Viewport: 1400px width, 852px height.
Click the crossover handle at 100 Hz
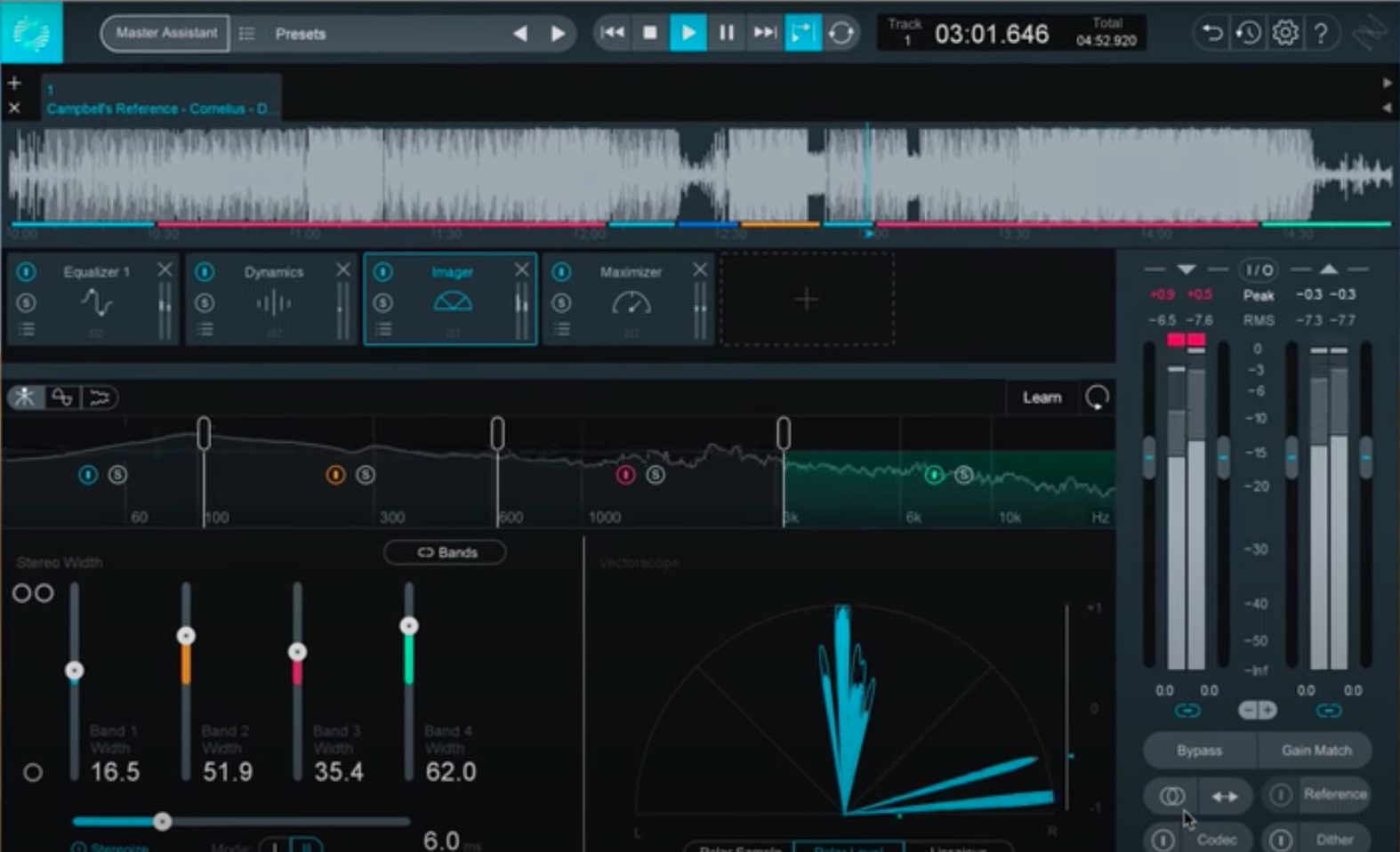tap(204, 433)
